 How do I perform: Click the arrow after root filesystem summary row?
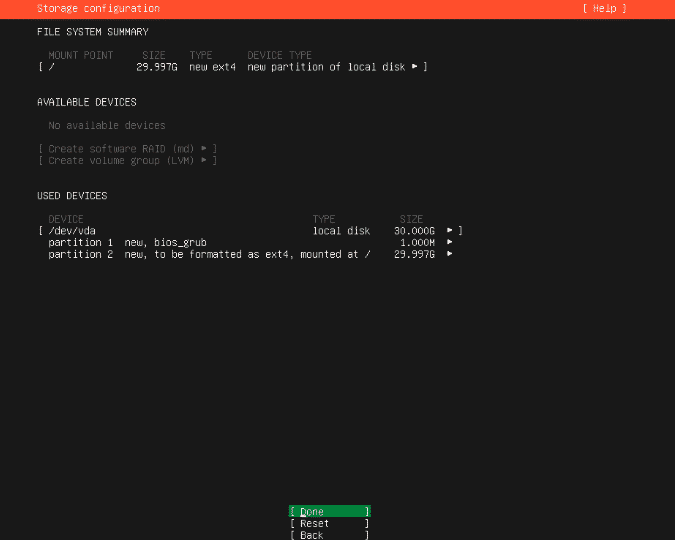[x=414, y=67]
